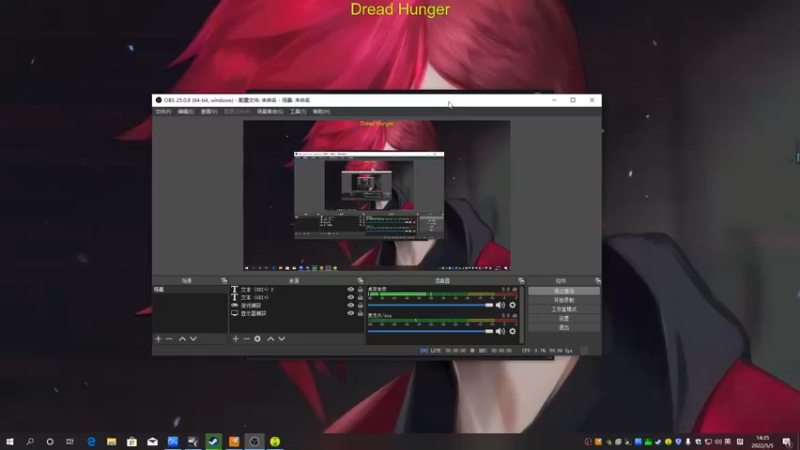Move scene up in the Scenes panel
Viewport: 800px width, 450px height.
182,339
